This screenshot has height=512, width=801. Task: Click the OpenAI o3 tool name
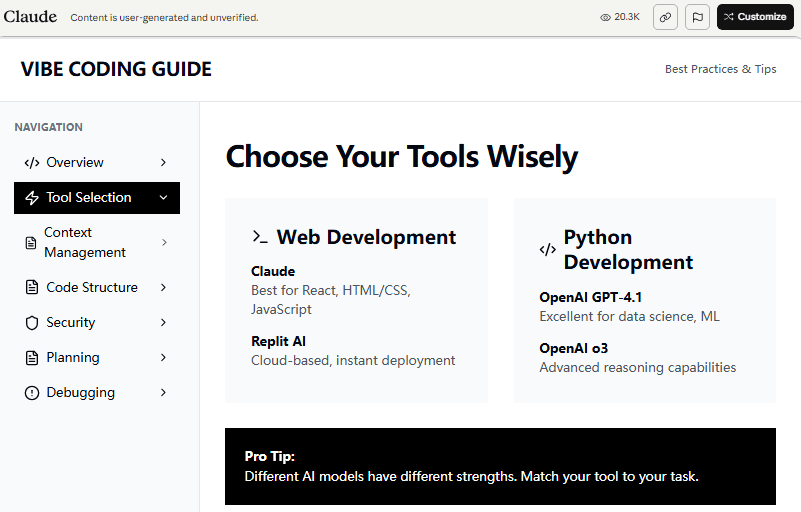coord(574,348)
